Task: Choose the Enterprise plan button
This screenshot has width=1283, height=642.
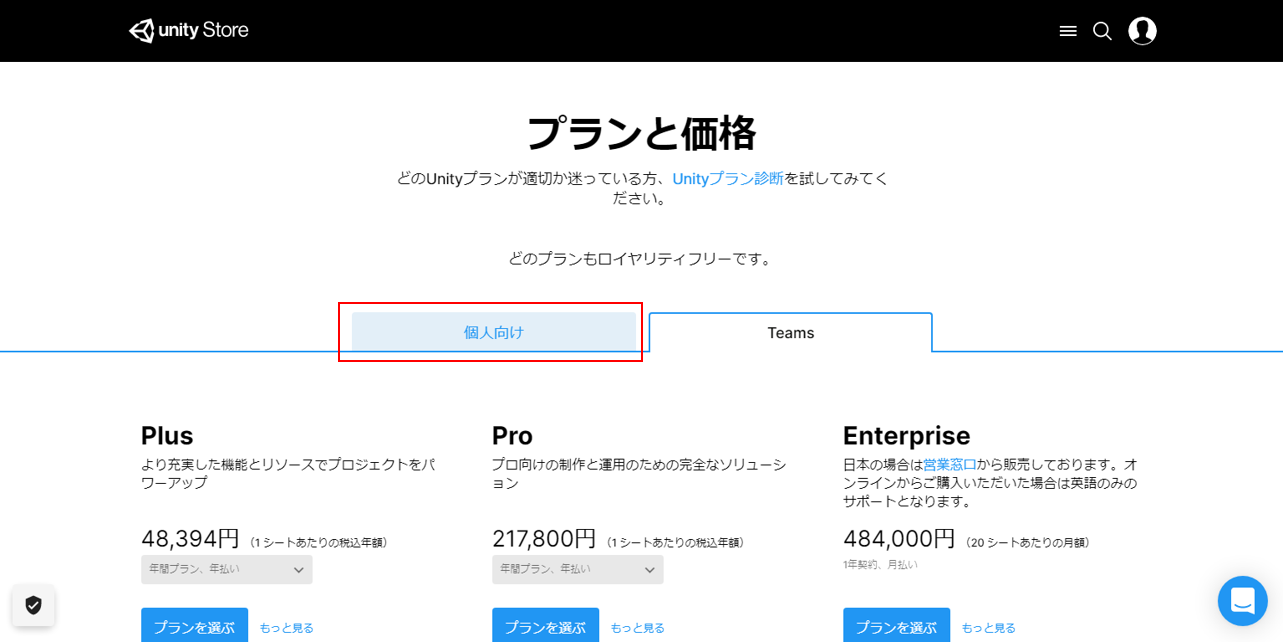Action: [x=896, y=626]
